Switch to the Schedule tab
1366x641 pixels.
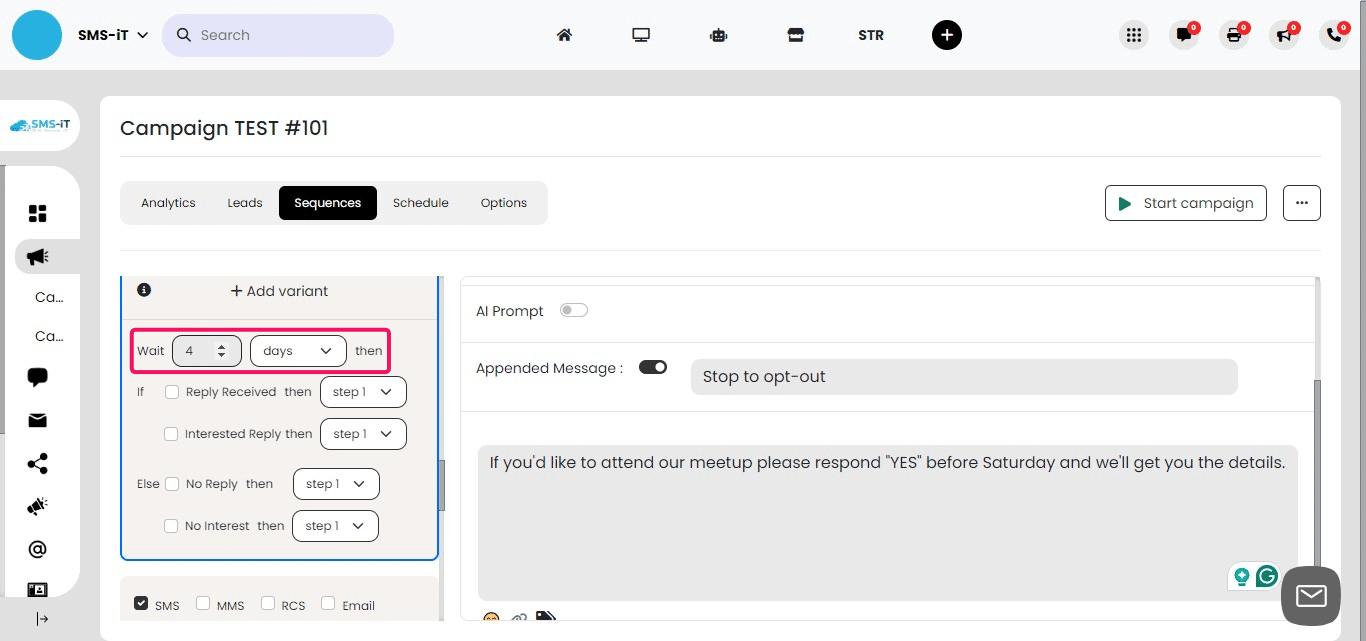click(420, 202)
